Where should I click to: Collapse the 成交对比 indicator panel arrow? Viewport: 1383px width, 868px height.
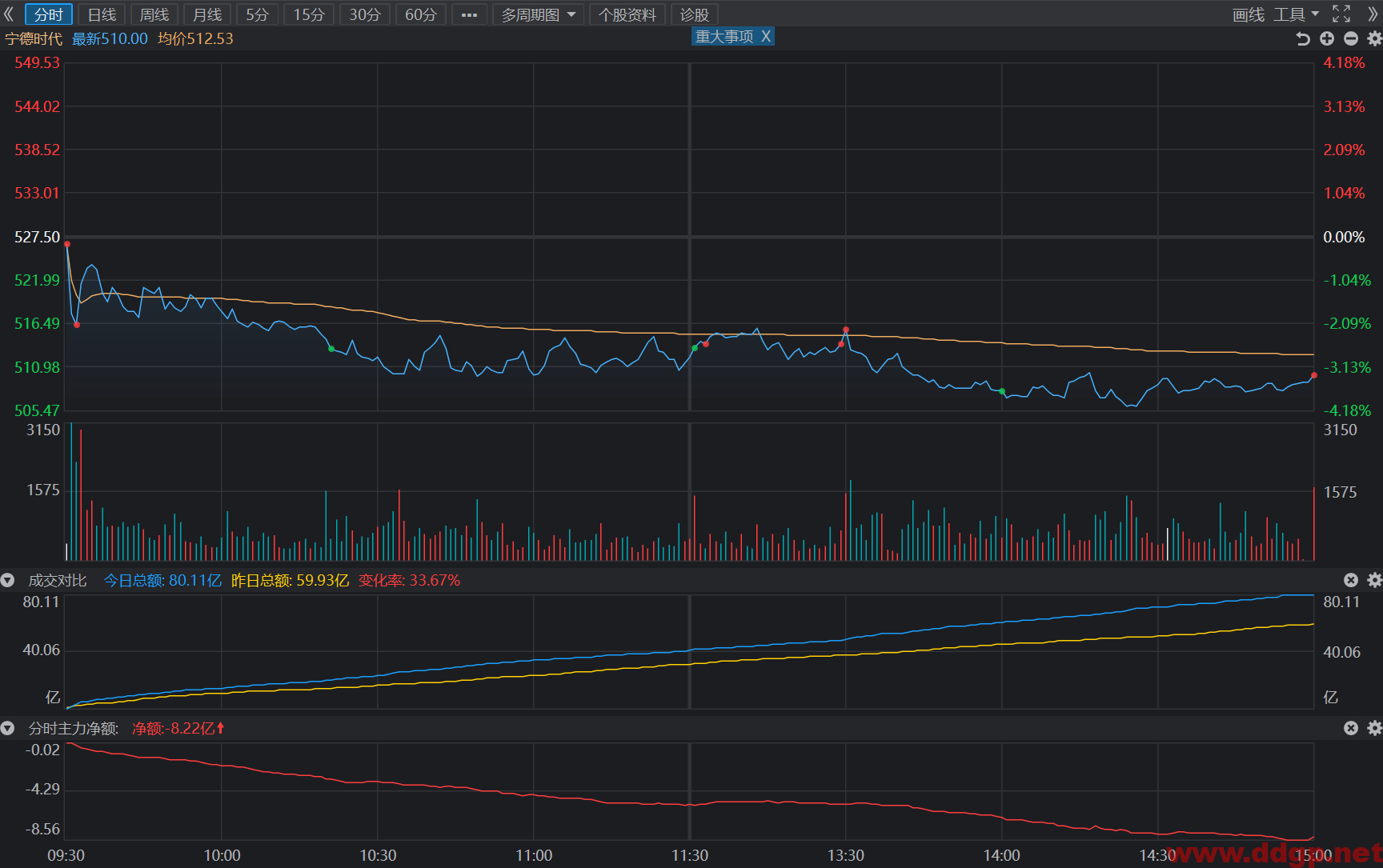pos(8,580)
